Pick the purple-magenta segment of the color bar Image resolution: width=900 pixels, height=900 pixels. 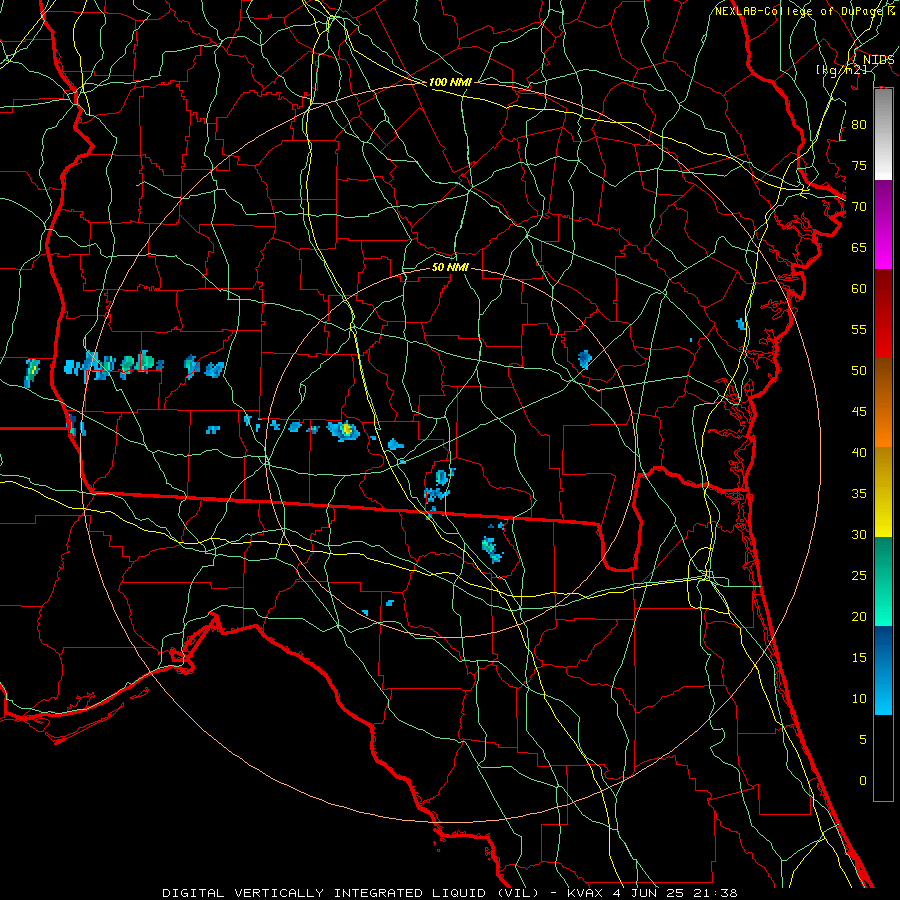tap(883, 224)
